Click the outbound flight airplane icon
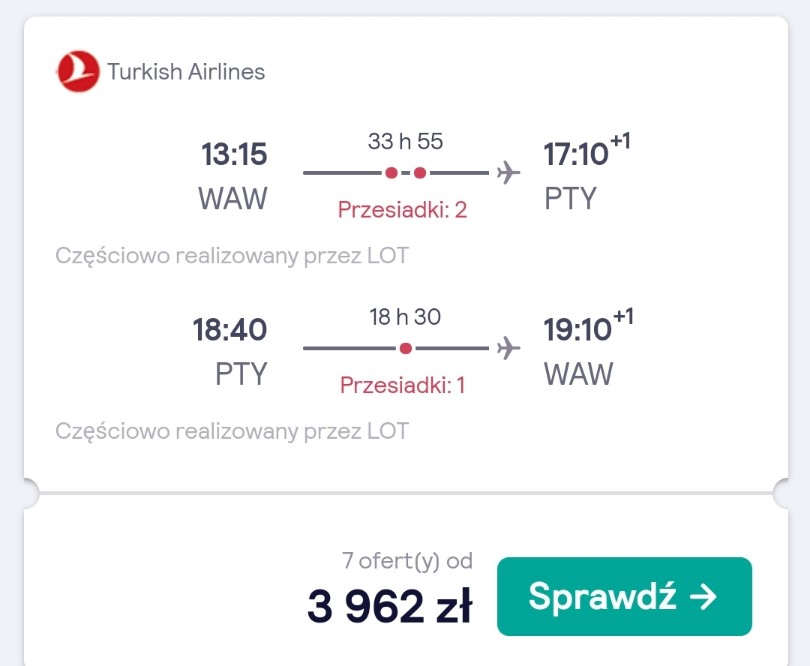 pyautogui.click(x=508, y=173)
